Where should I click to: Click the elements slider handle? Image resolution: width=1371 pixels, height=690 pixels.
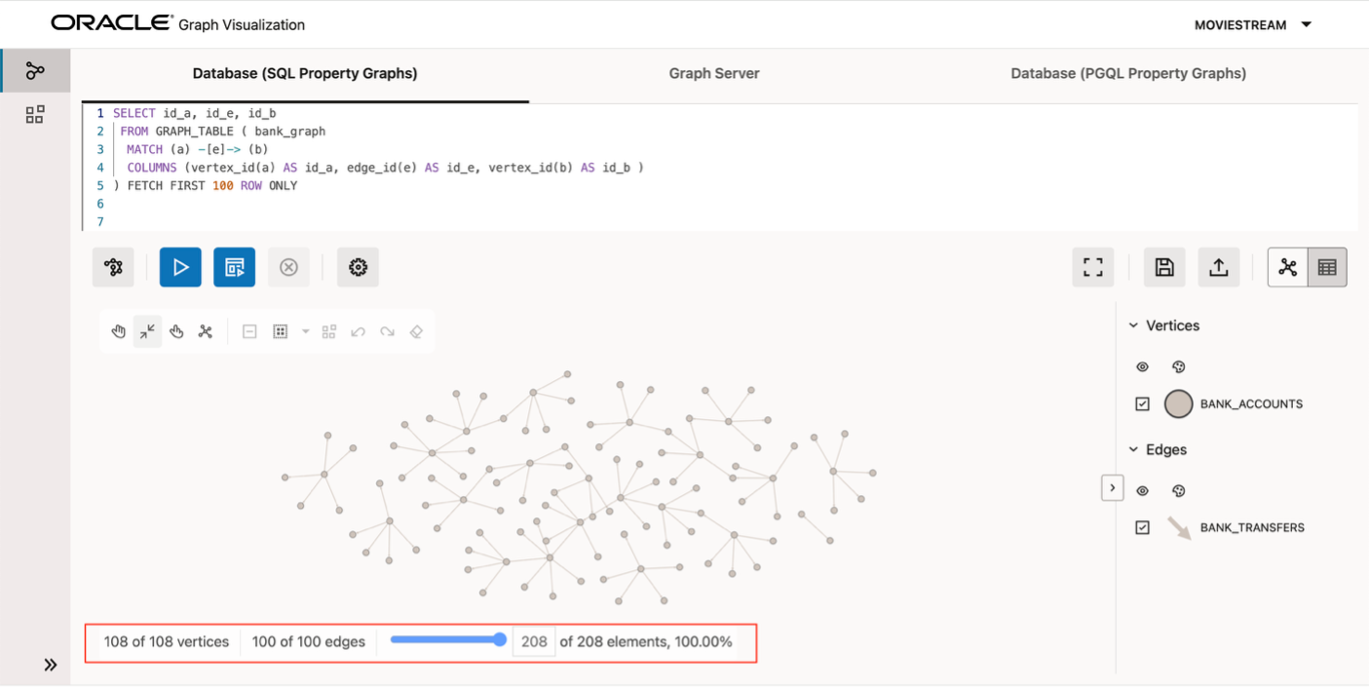pyautogui.click(x=500, y=640)
